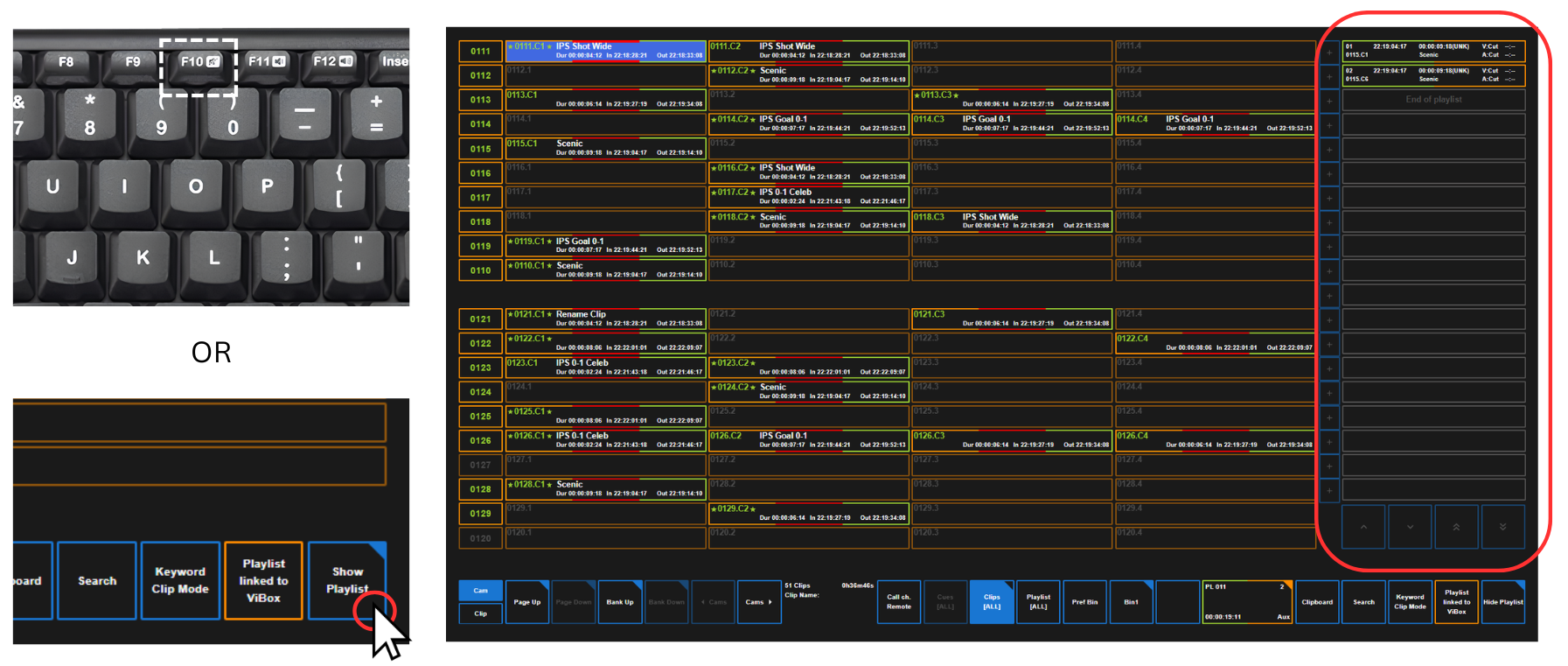
Task: Select the Playlist [ALL] tab
Action: [1038, 602]
